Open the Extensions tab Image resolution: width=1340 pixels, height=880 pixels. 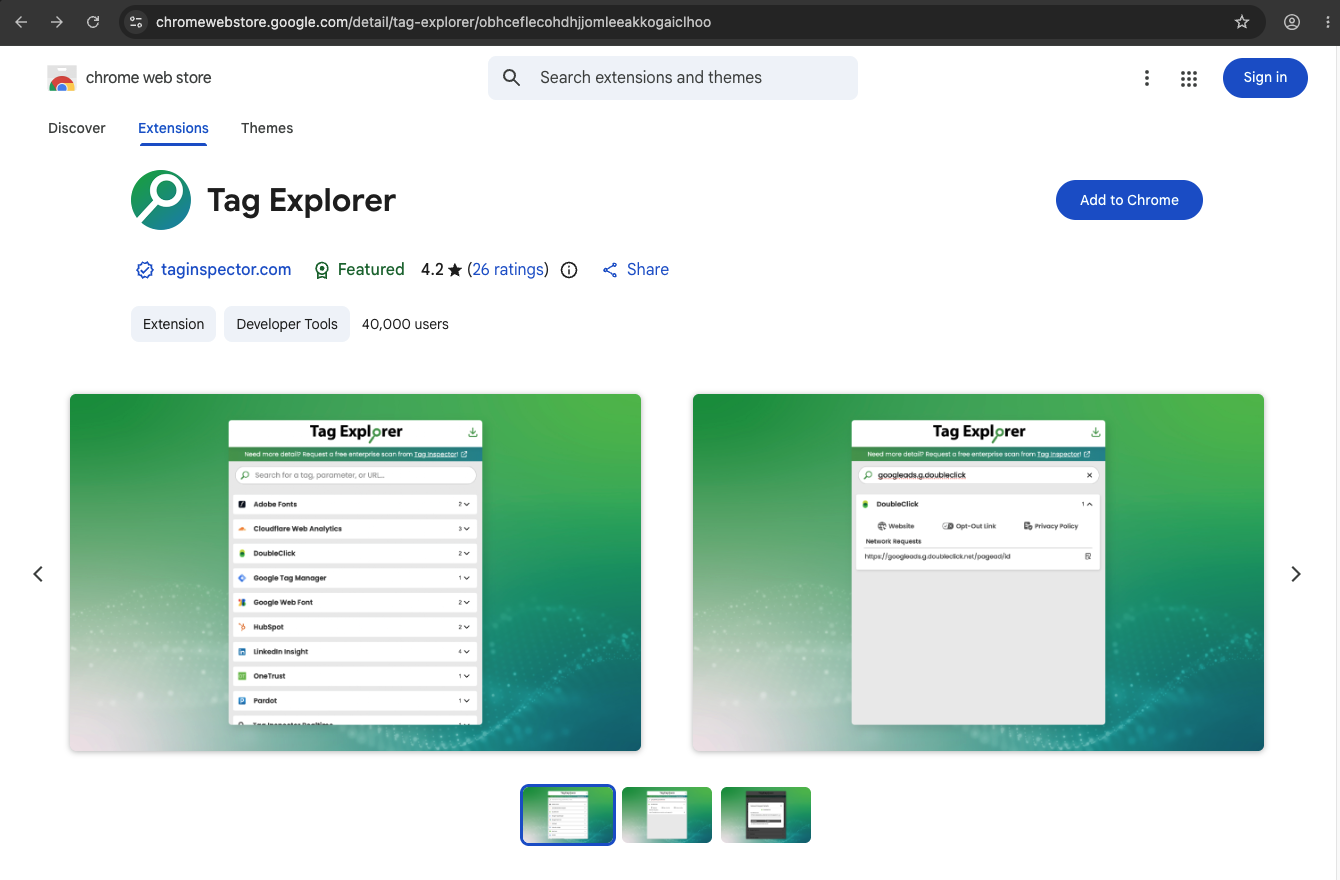(x=173, y=128)
